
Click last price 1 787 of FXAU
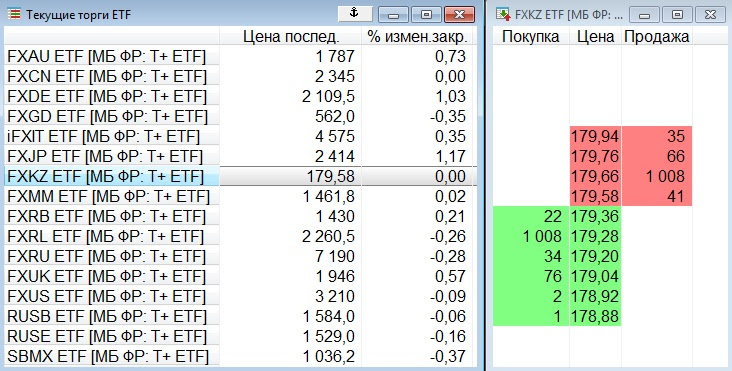pyautogui.click(x=335, y=56)
